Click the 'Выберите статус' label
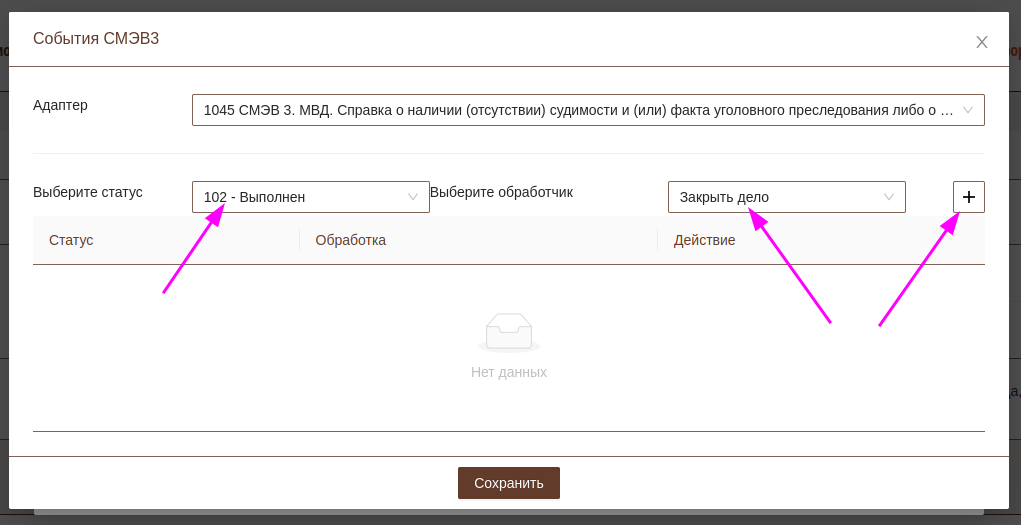Screen dimensions: 1021x525 88,192
